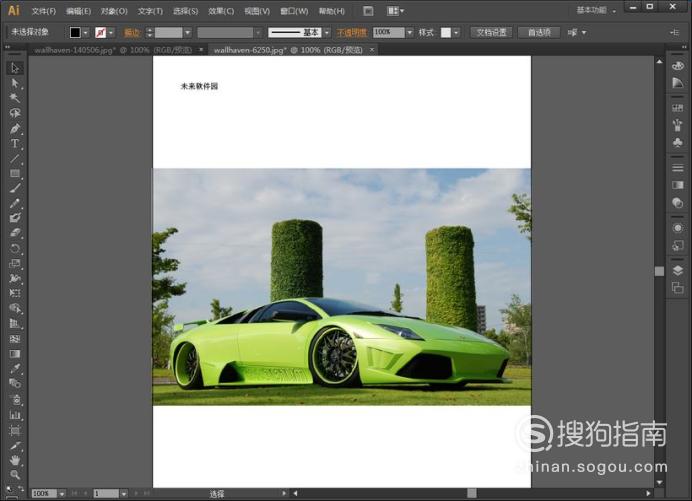Select the Hand tool

tap(15, 460)
